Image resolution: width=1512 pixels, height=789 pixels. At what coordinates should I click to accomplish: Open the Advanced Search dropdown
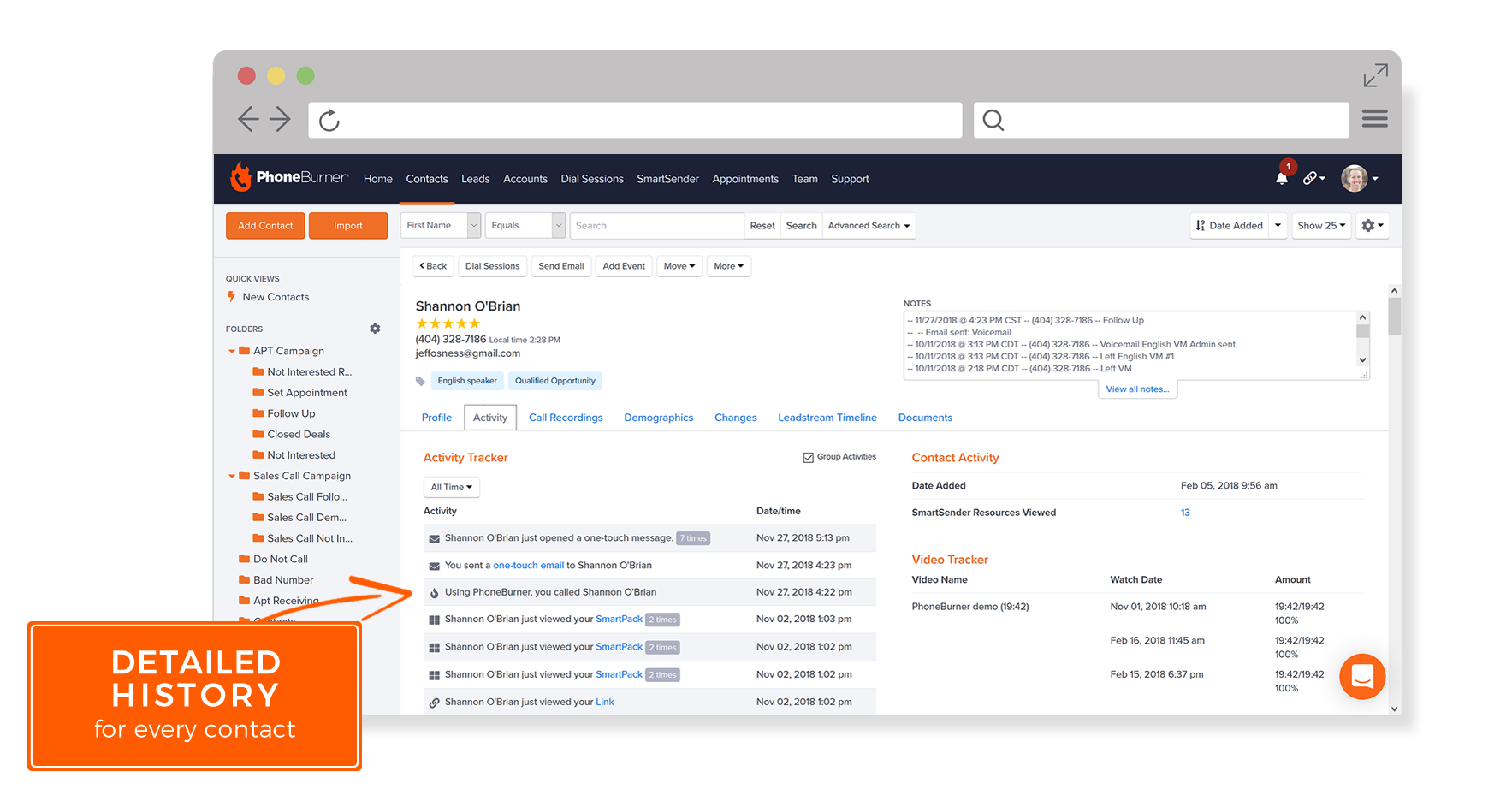click(869, 225)
